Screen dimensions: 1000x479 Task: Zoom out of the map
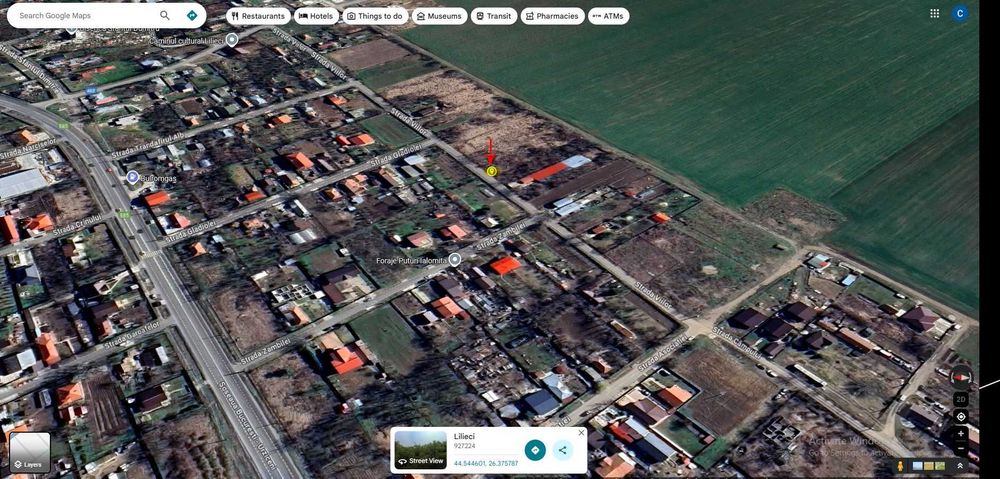961,448
